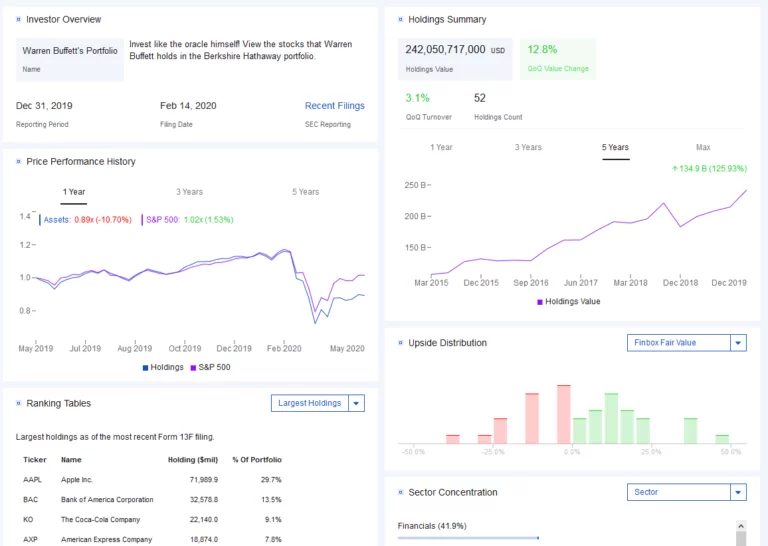Select the Max tab in Holdings Summary
The height and width of the screenshot is (546, 768).
coord(703,147)
